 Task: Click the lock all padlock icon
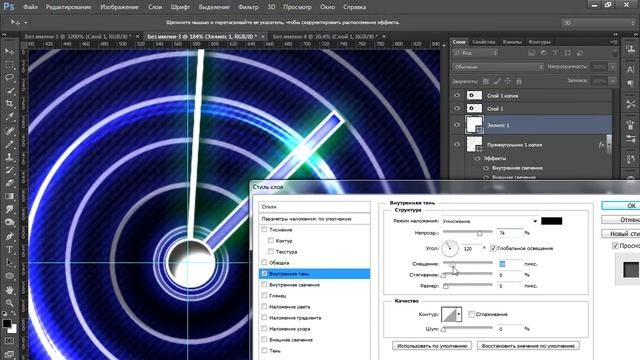[519, 81]
